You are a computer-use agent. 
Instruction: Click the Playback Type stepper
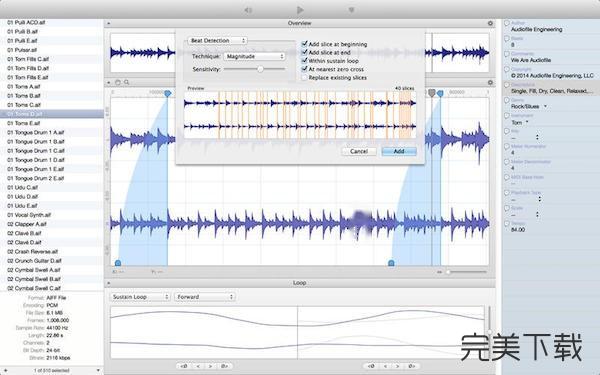pyautogui.click(x=540, y=199)
